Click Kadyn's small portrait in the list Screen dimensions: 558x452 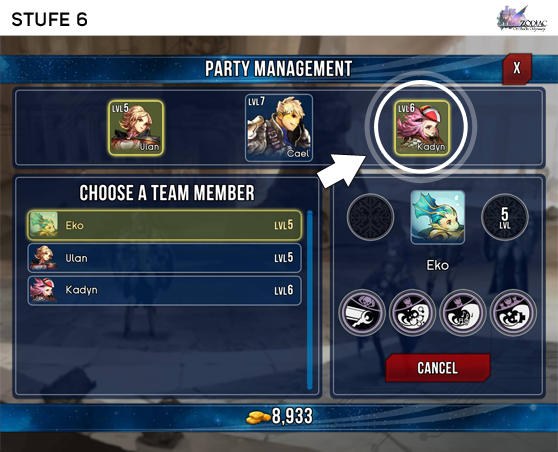pyautogui.click(x=43, y=290)
